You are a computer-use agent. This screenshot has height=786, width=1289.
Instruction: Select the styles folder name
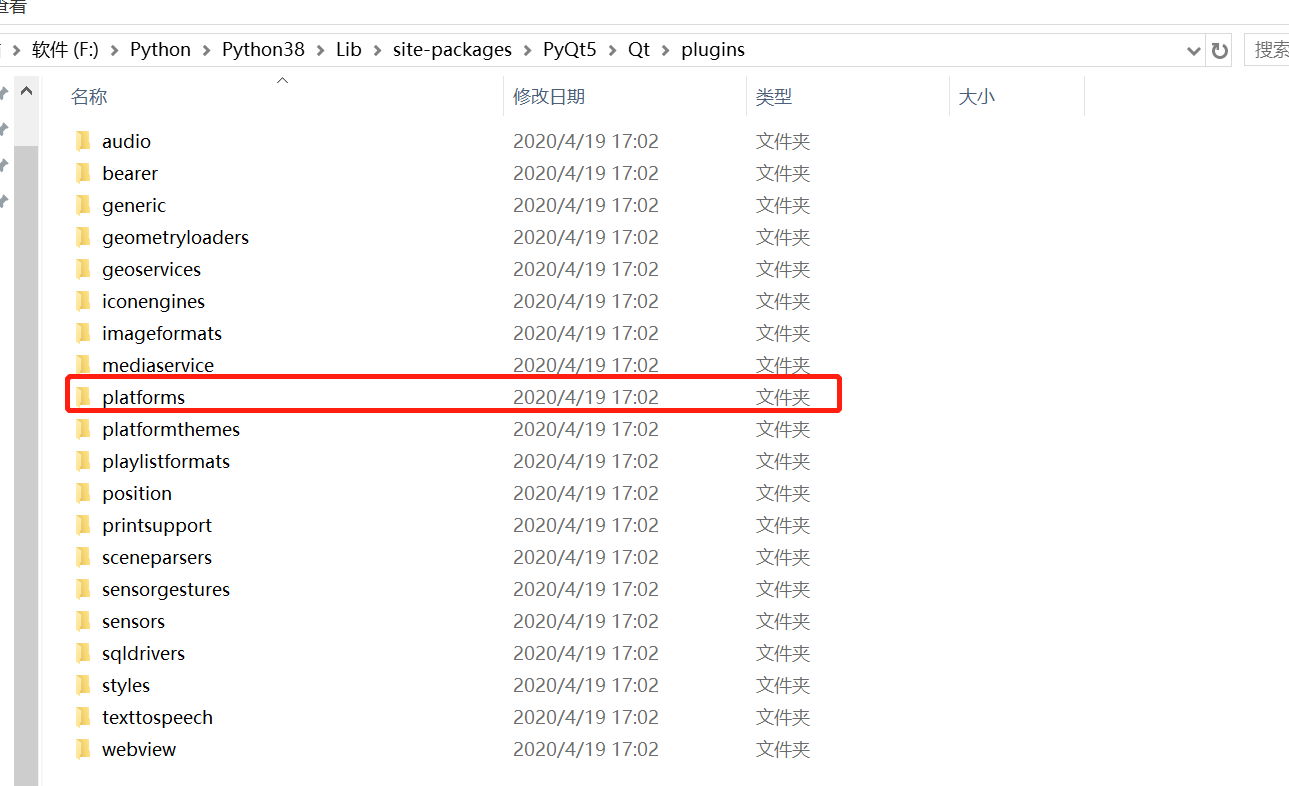tap(126, 685)
